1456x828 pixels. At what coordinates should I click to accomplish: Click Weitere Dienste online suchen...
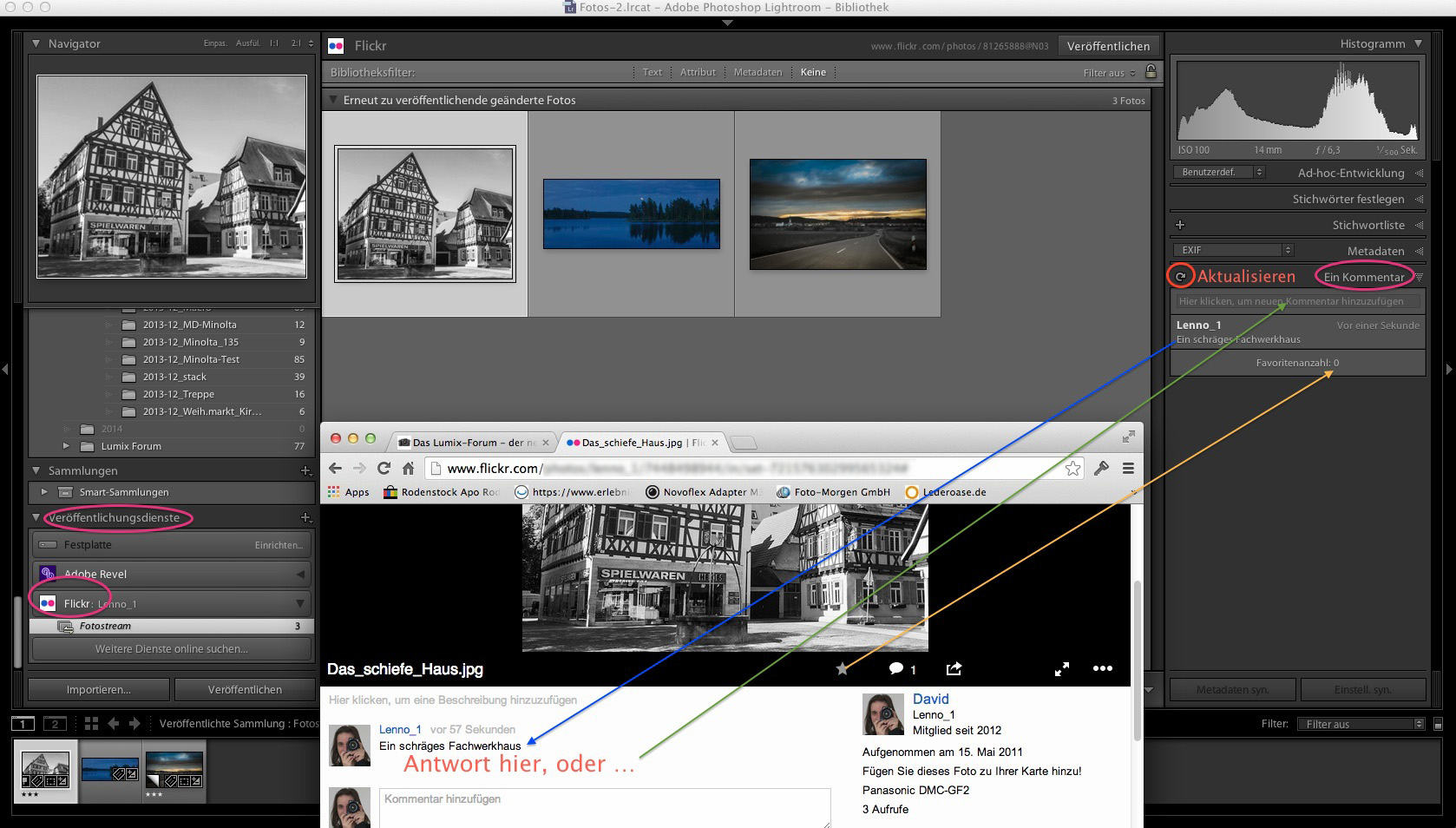pos(172,648)
